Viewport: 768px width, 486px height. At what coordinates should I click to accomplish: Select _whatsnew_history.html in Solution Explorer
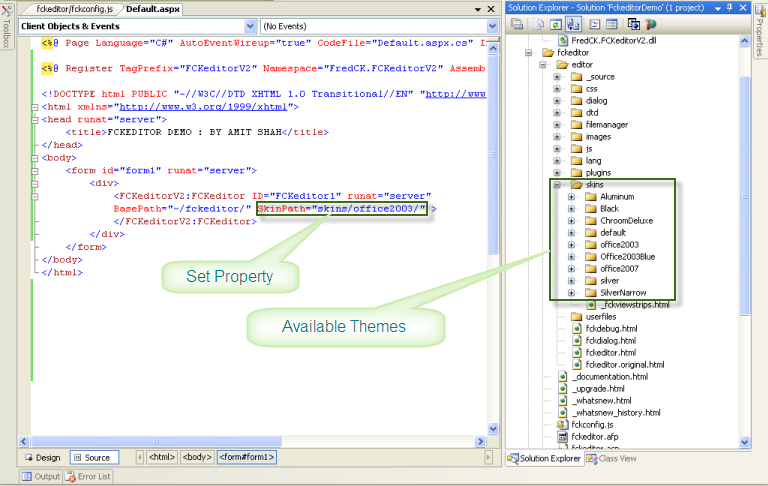pos(616,413)
